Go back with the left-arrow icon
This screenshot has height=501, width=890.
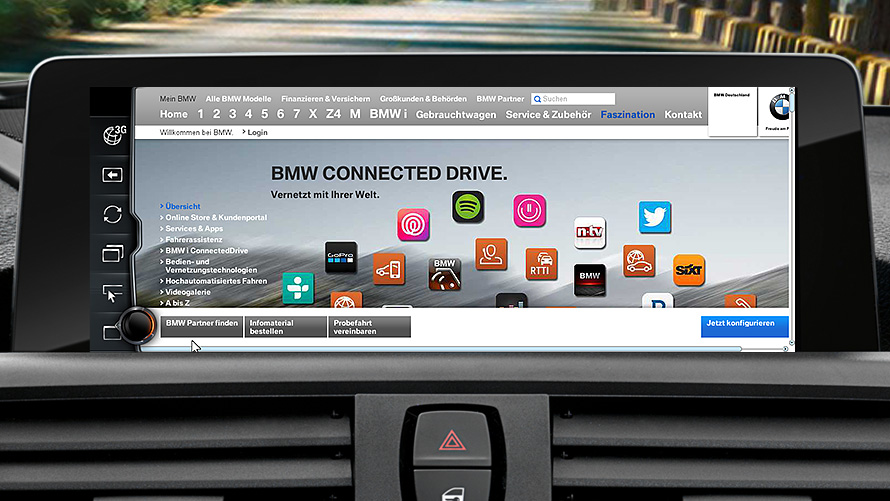click(x=112, y=175)
